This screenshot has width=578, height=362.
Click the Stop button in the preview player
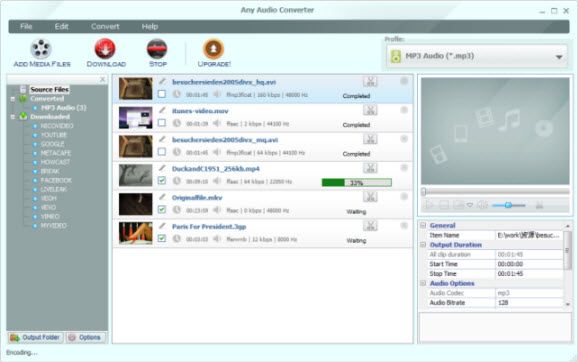pyautogui.click(x=444, y=205)
